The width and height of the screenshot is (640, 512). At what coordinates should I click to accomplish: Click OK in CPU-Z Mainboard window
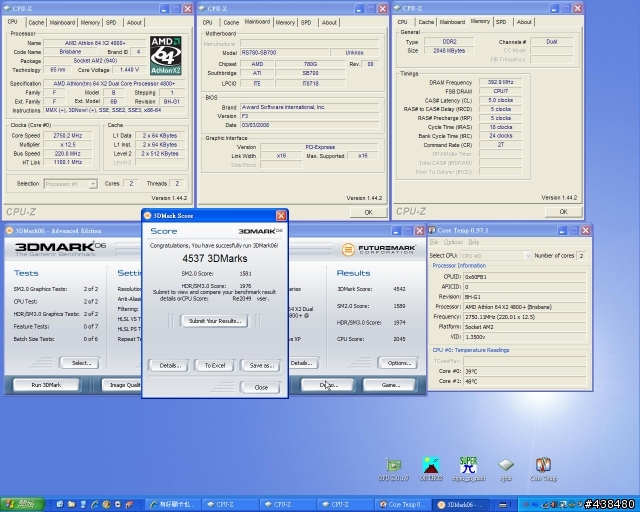coord(369,212)
